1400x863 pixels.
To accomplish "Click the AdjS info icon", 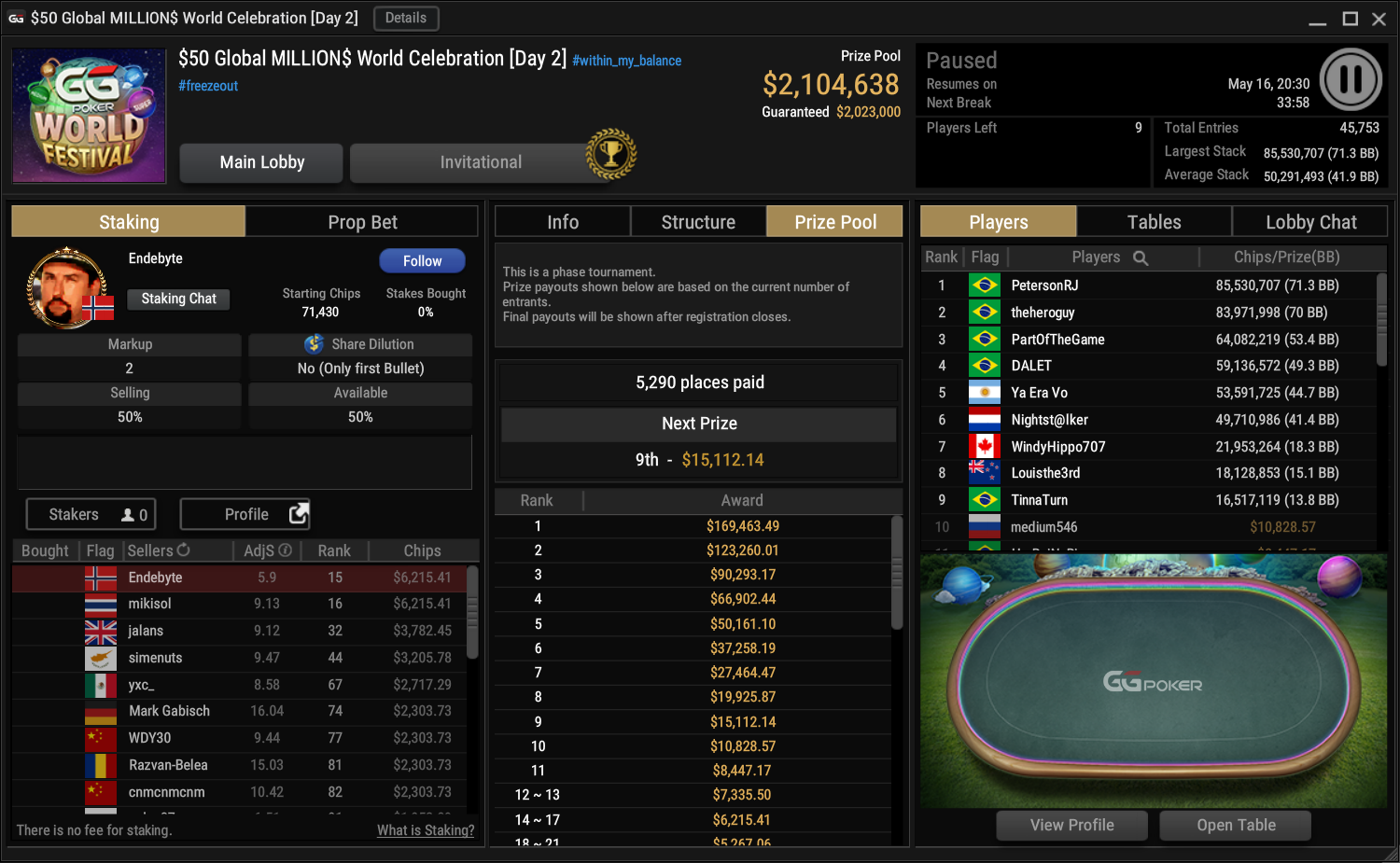I will tap(286, 550).
